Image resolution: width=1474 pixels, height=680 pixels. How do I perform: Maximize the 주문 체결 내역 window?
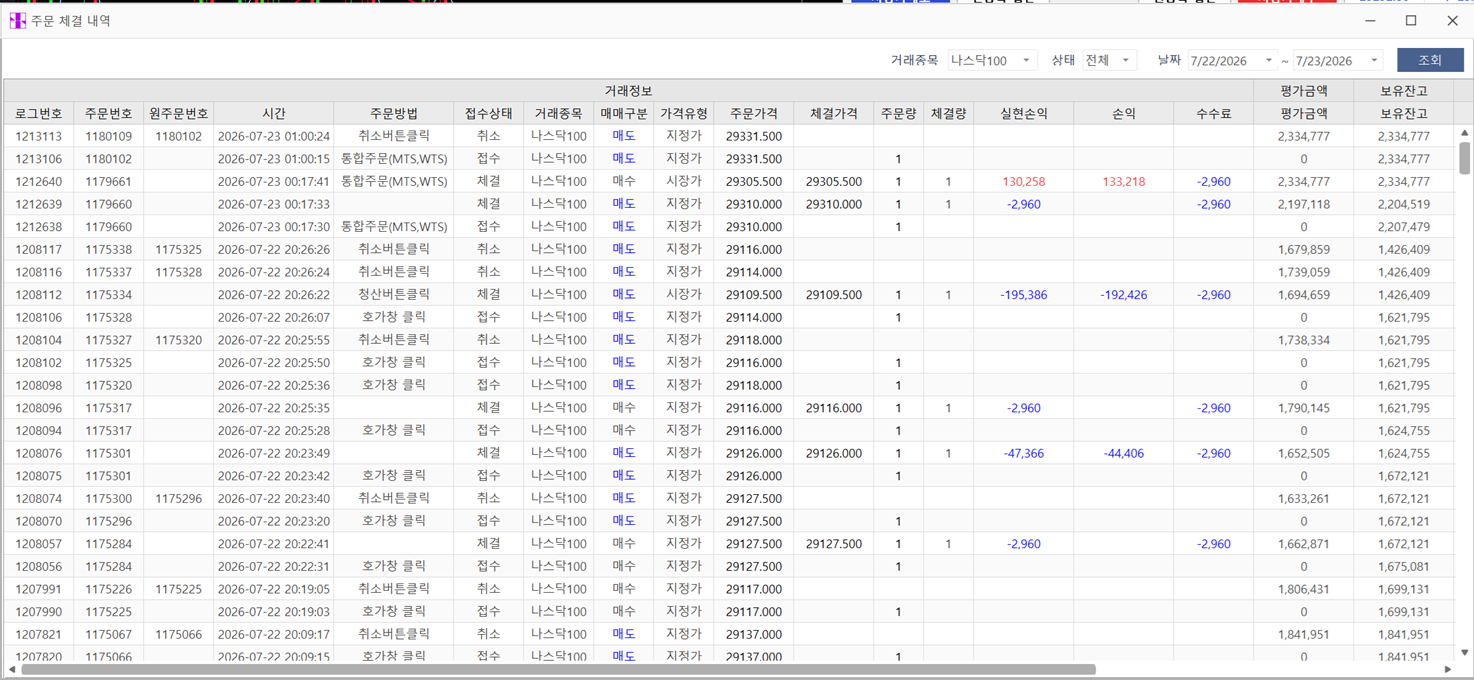pyautogui.click(x=1411, y=20)
